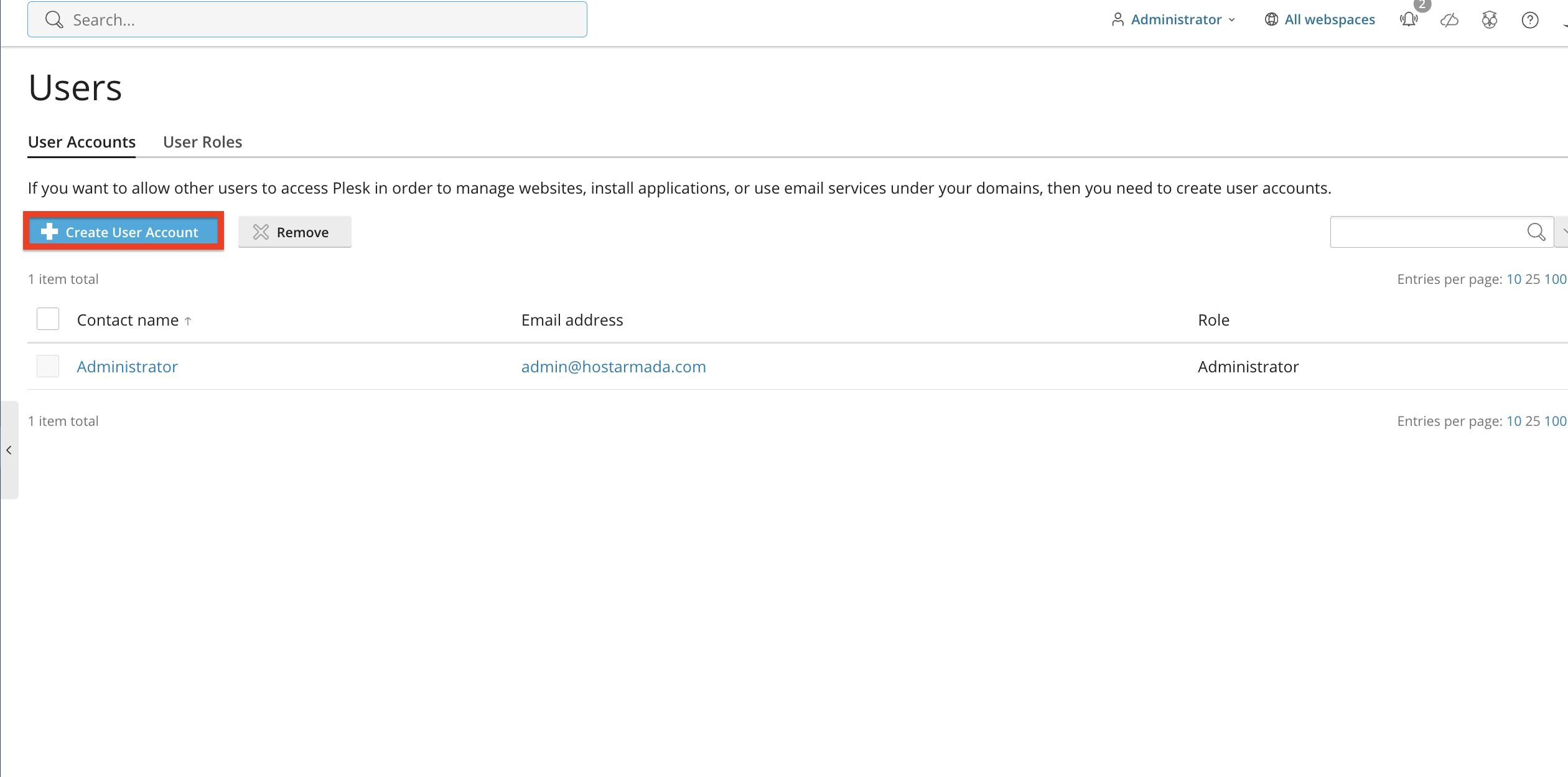Click the top Search magnifier icon

(x=54, y=20)
